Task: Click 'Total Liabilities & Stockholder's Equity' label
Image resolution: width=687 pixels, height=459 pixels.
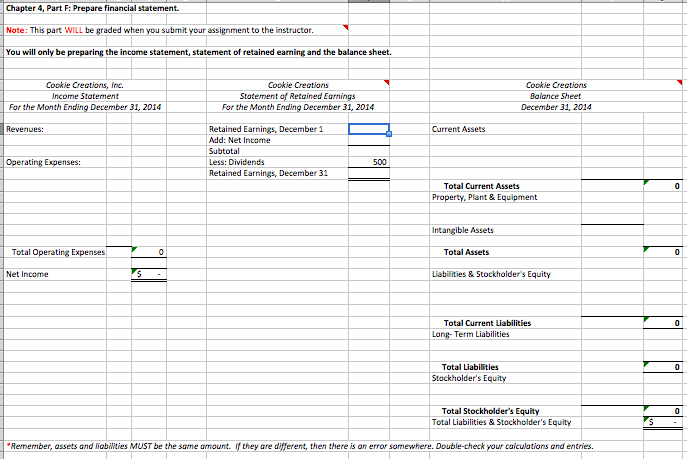Action: 502,422
